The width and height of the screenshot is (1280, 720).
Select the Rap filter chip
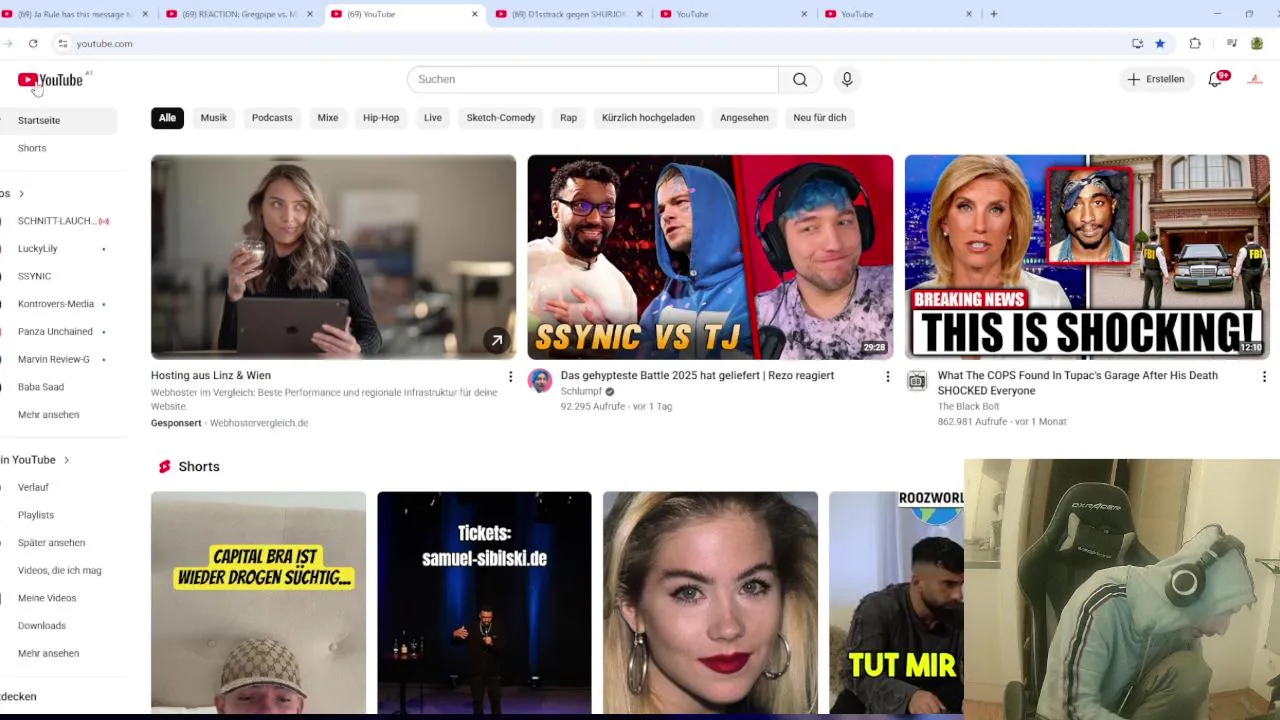point(568,118)
